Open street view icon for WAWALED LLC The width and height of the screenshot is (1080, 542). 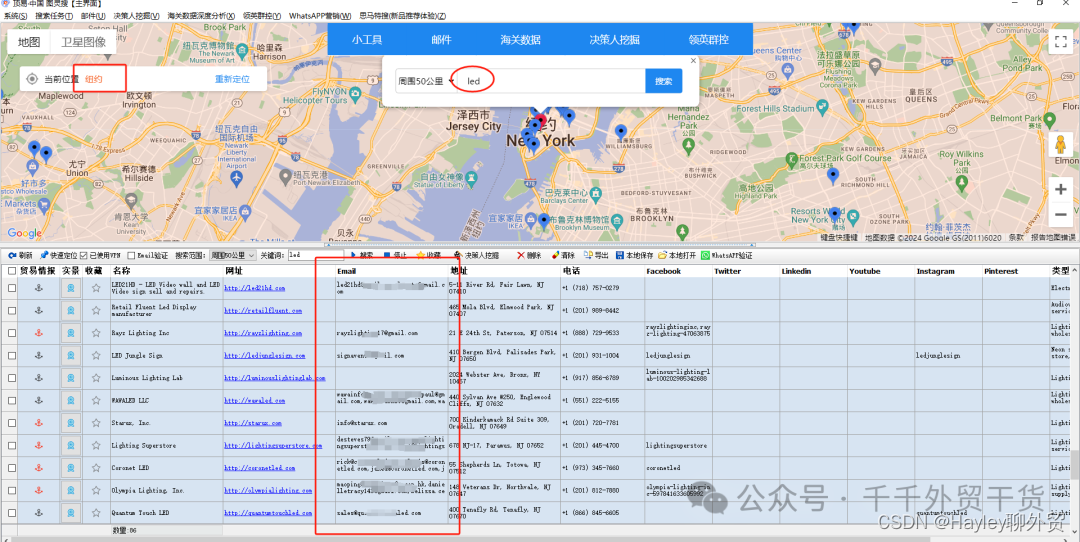(70, 400)
